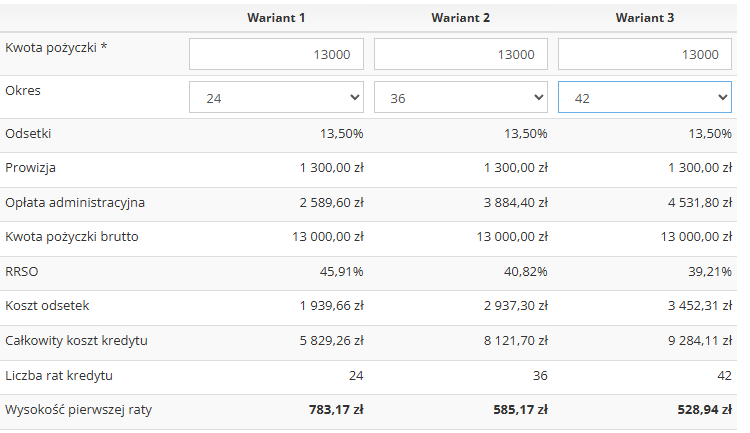Focus the Wariant 2 loan amount input
This screenshot has height=433, width=750.
(461, 54)
